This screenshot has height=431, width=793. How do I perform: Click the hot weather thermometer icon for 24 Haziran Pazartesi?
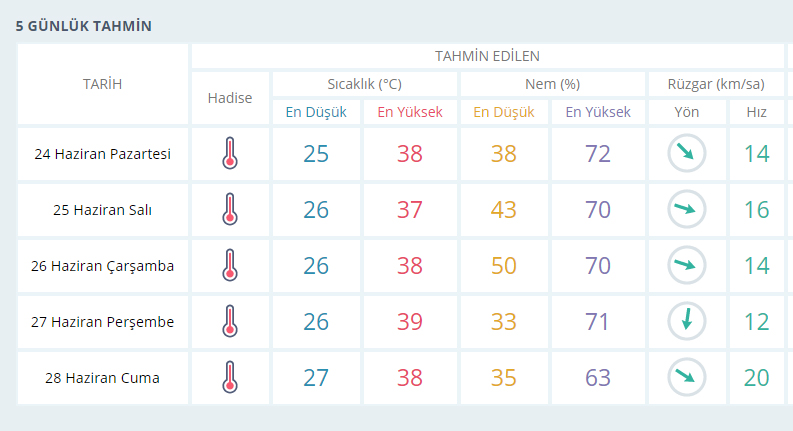coord(231,154)
